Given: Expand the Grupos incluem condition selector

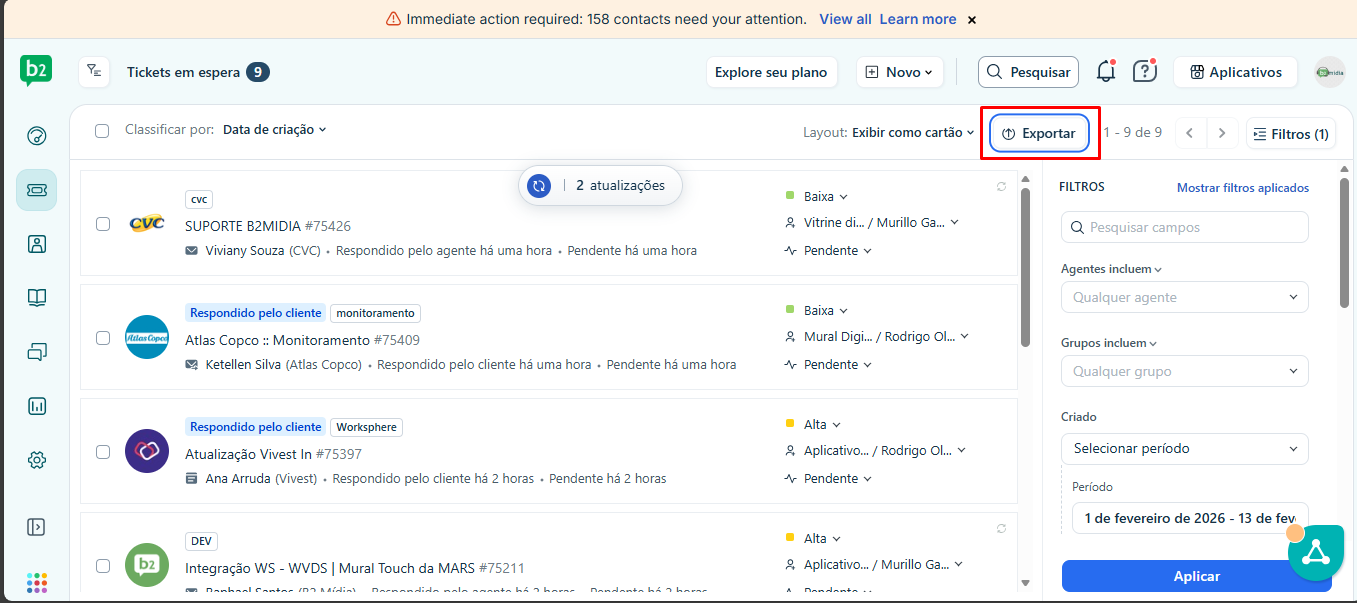Looking at the screenshot, I should (1109, 343).
